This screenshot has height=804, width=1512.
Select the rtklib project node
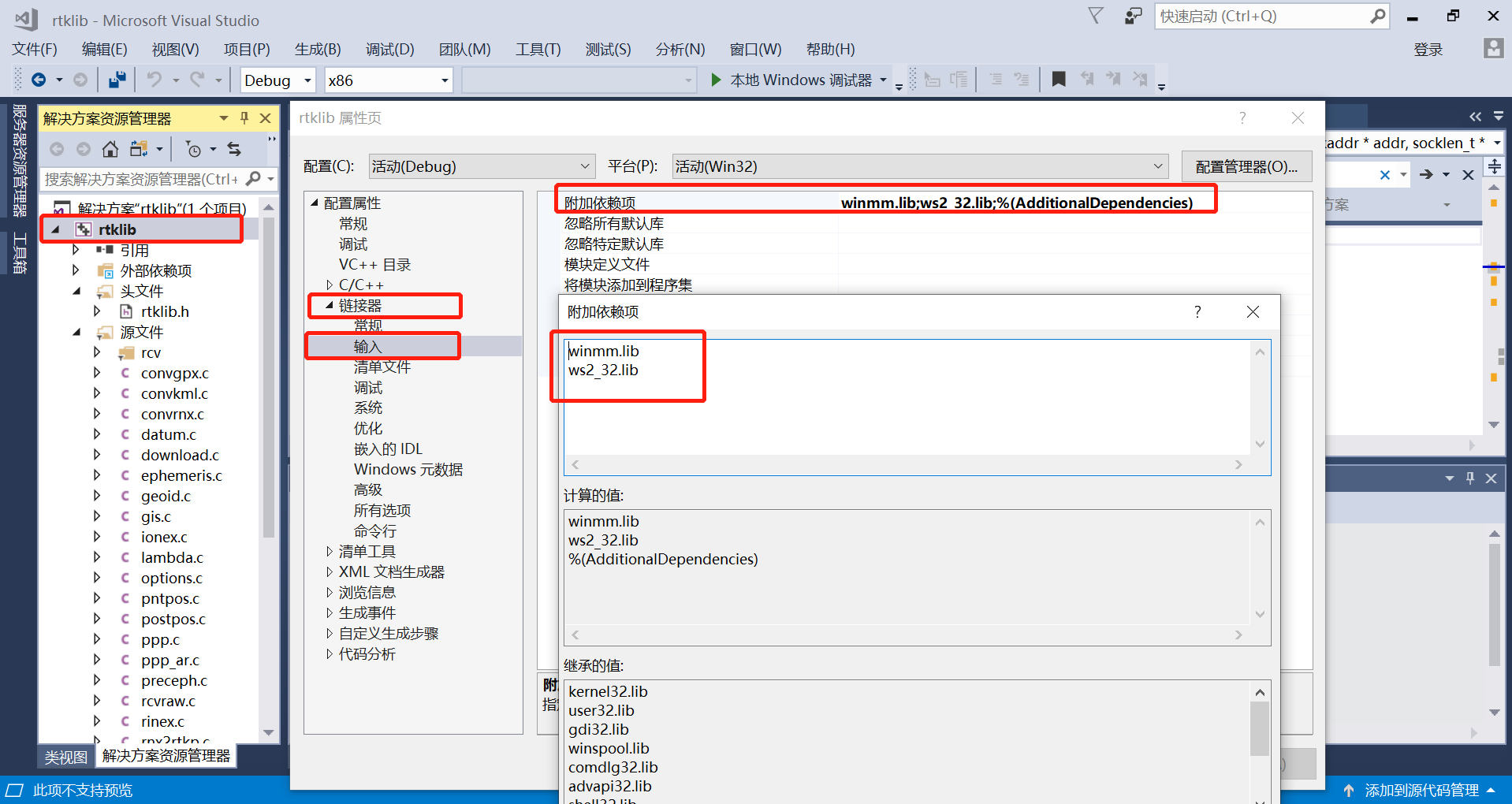point(117,229)
